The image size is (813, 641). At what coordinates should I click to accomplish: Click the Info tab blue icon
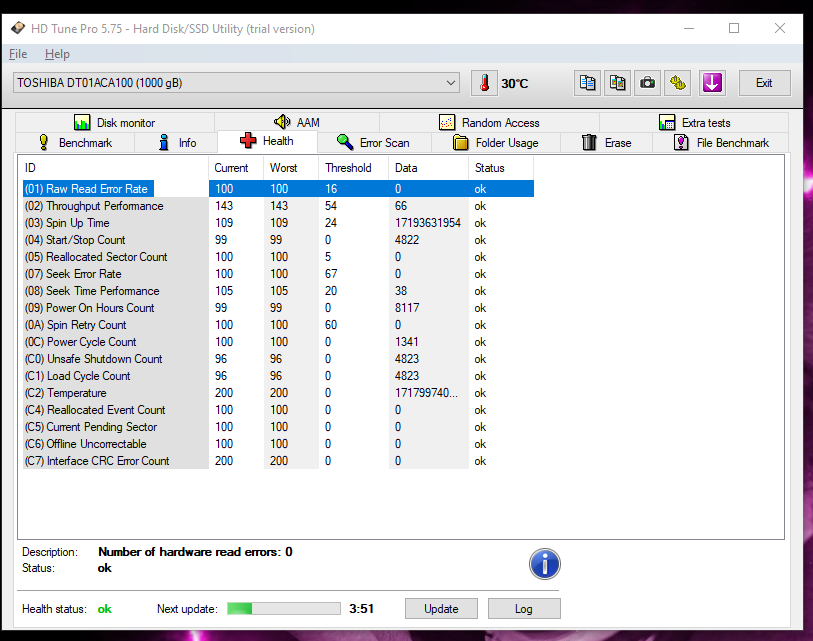164,142
